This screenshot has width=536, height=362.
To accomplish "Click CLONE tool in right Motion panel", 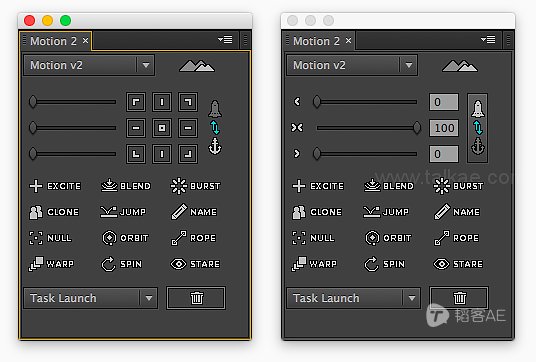I will click(x=317, y=212).
